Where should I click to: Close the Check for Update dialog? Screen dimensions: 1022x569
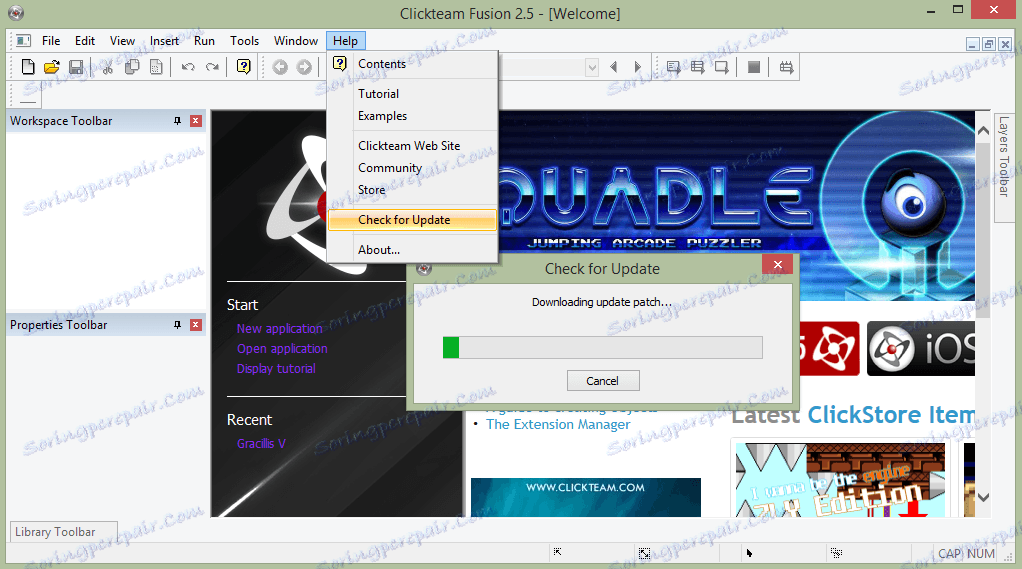[778, 265]
